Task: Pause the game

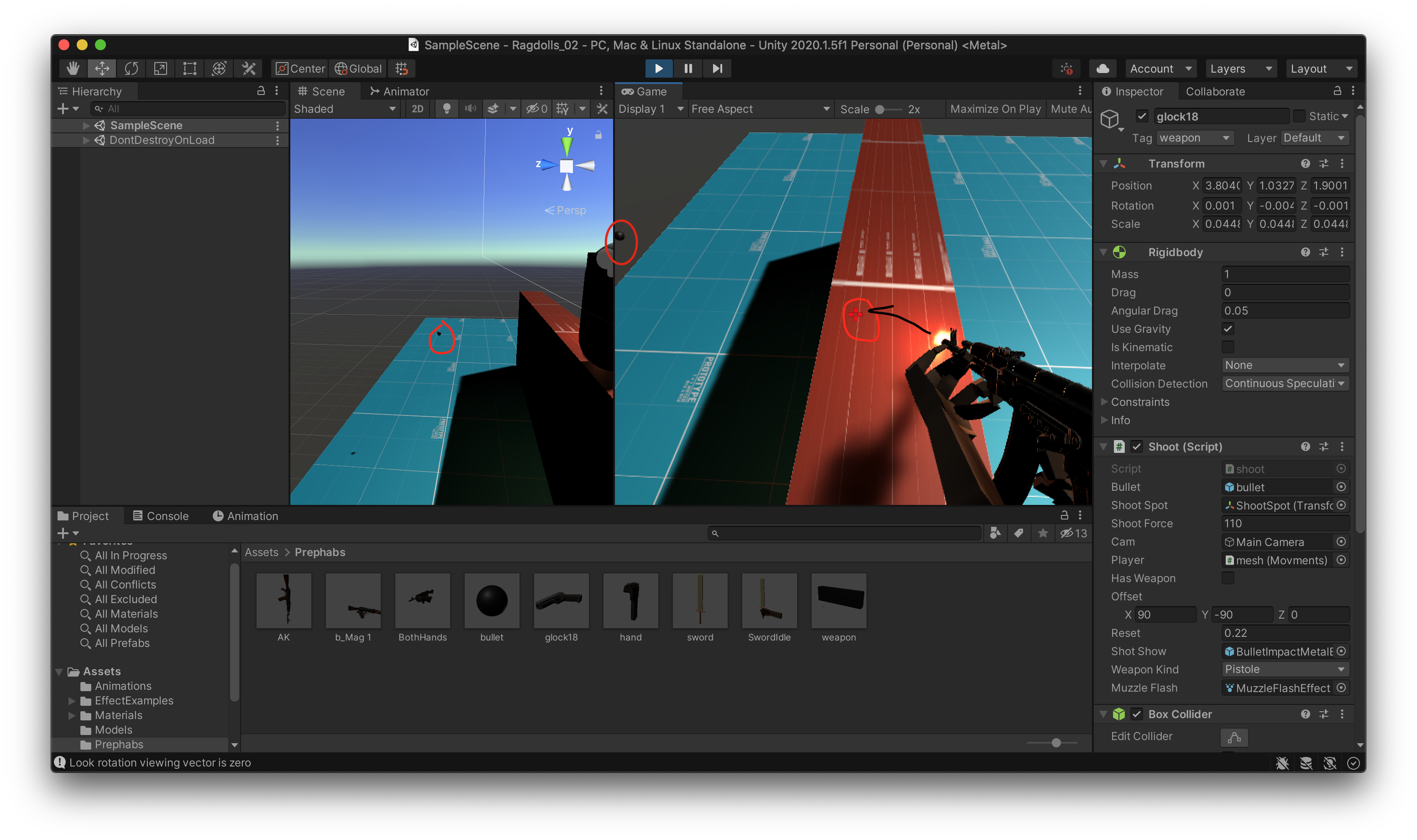Action: coord(688,68)
